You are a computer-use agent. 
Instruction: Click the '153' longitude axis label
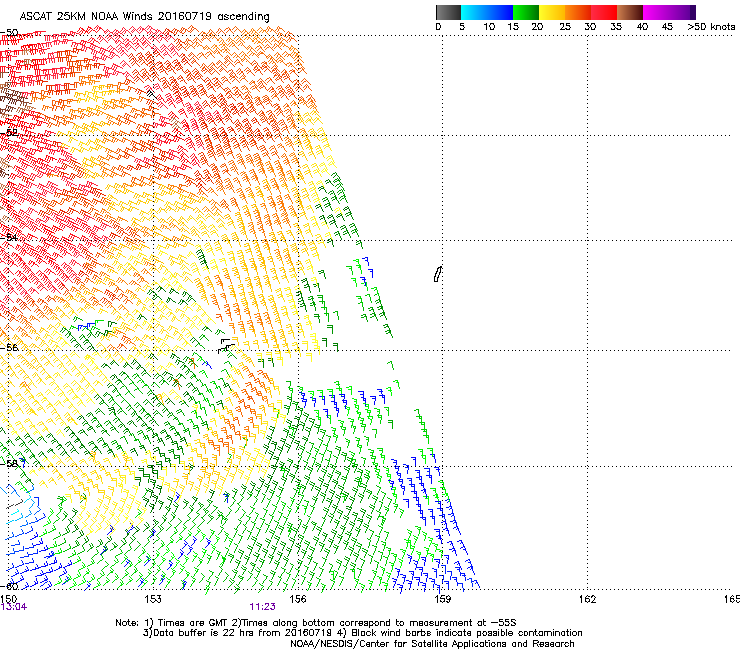[x=153, y=599]
